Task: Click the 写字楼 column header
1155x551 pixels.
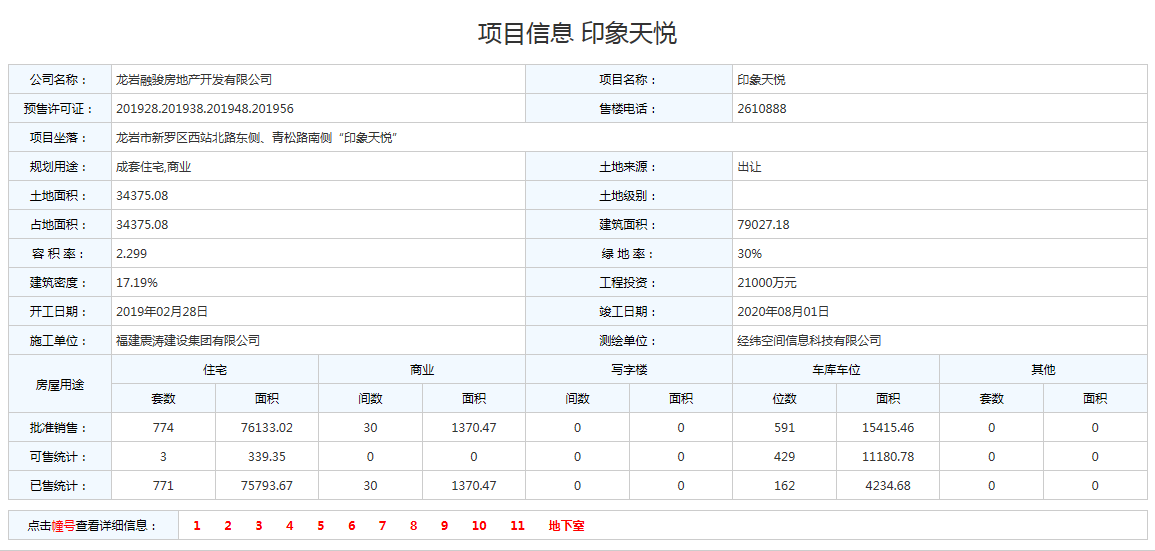Action: pyautogui.click(x=629, y=370)
